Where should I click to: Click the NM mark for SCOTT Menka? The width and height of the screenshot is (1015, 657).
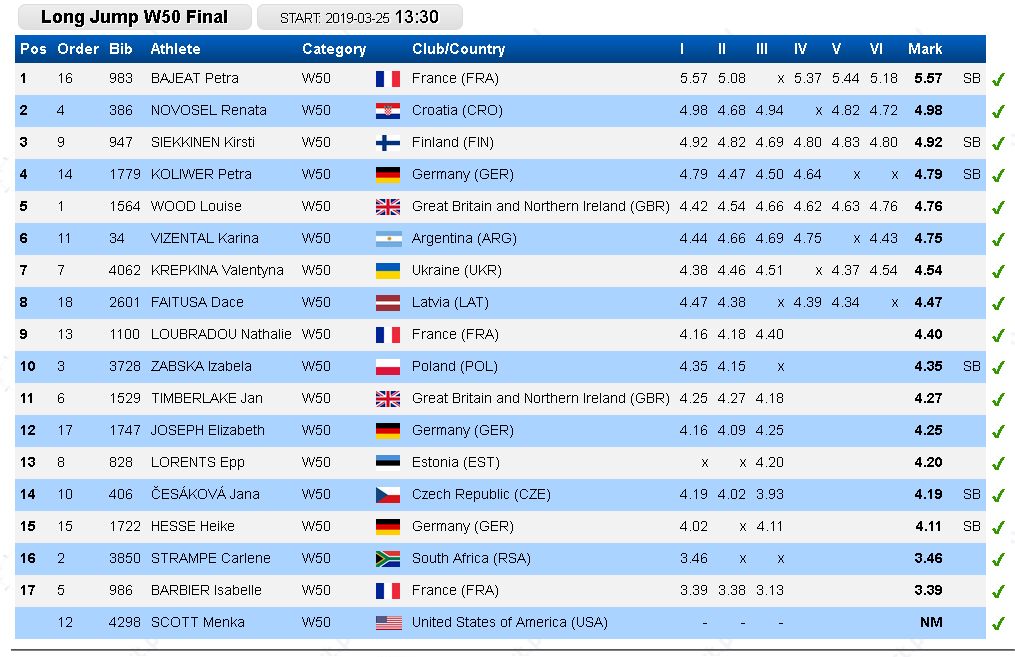[x=930, y=623]
